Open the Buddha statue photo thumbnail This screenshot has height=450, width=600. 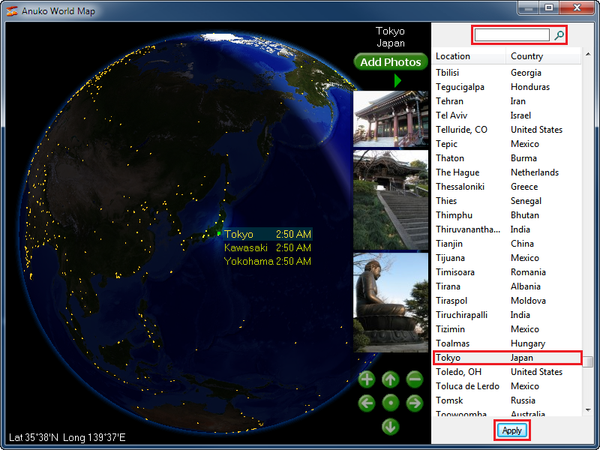point(390,302)
